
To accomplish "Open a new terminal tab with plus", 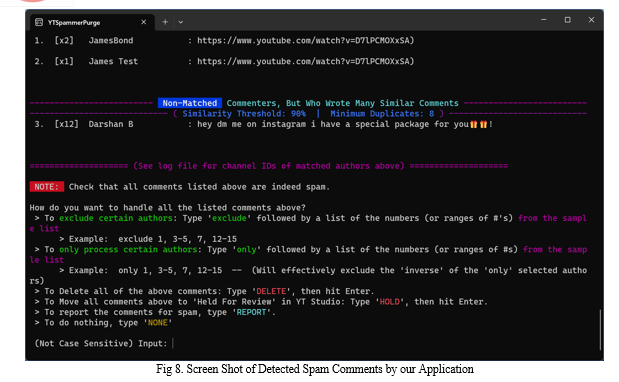I will coord(165,22).
